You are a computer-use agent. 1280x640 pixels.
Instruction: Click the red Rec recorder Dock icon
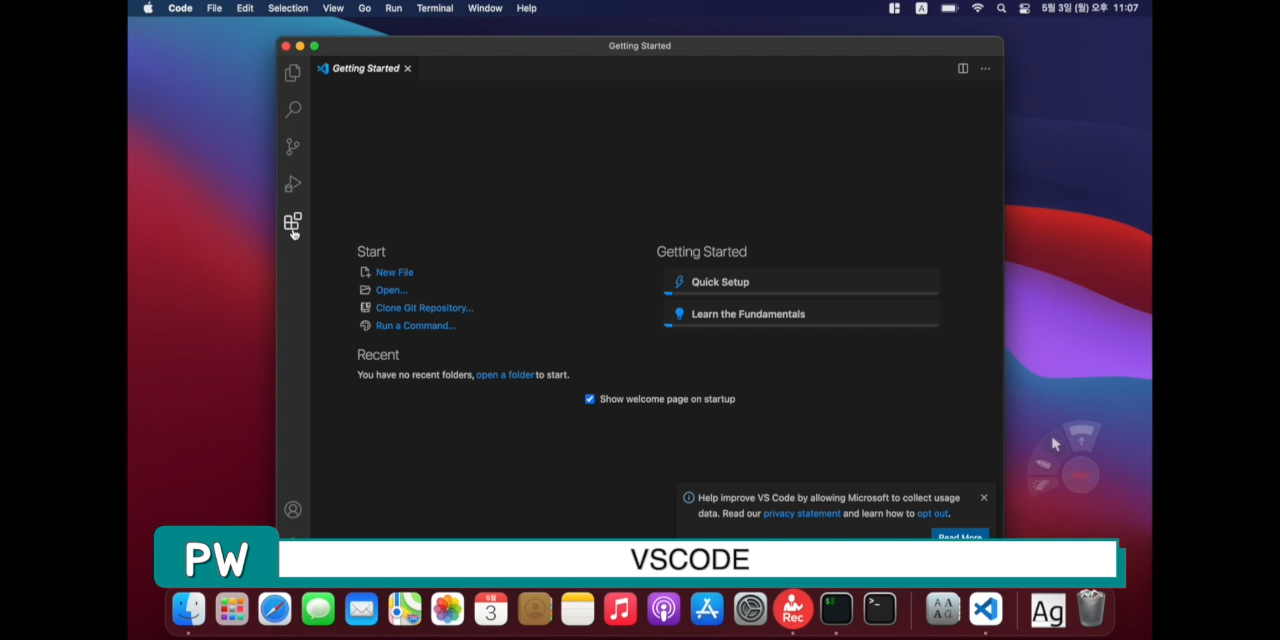pyautogui.click(x=793, y=609)
